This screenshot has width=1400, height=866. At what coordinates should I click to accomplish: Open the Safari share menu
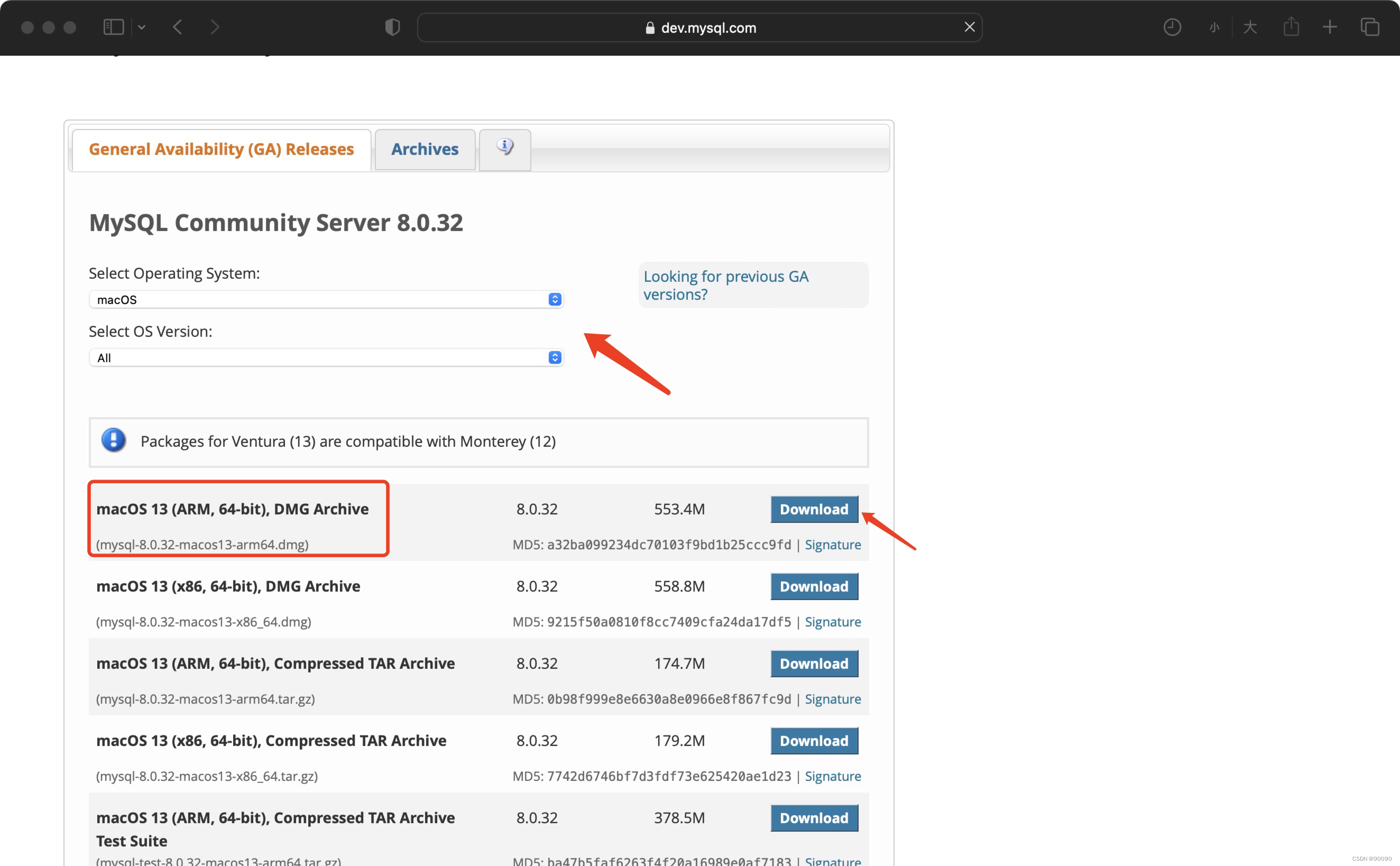click(1291, 27)
